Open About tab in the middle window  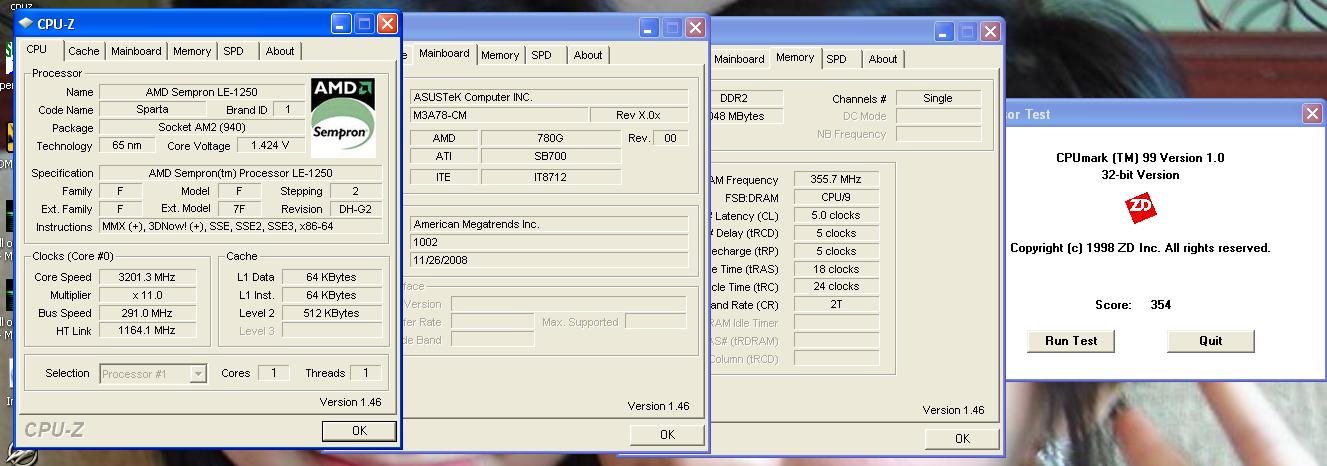coord(588,55)
